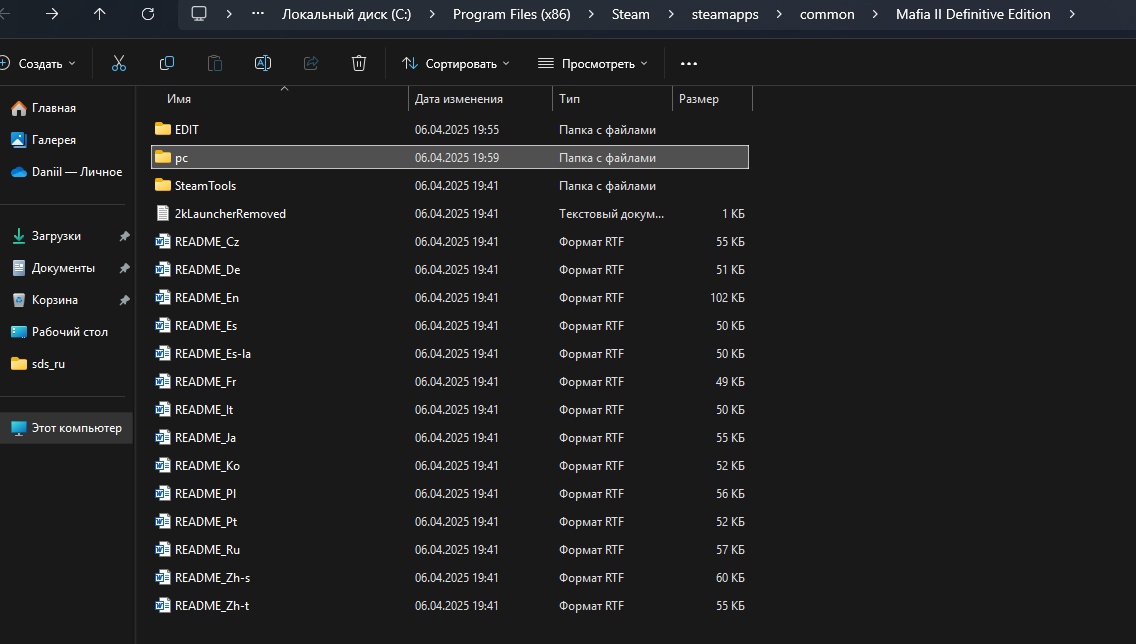
Task: Select Cut scissors icon in toolbar
Action: coord(119,64)
